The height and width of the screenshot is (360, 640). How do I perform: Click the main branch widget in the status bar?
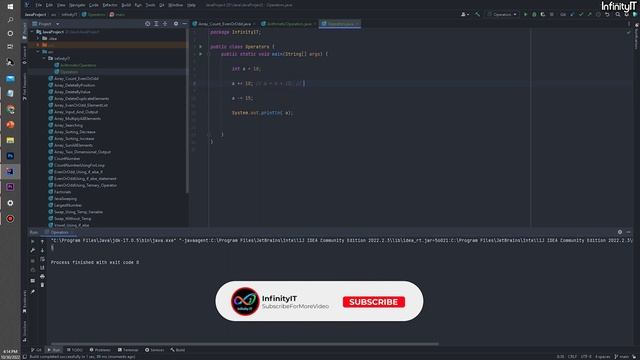[x=622, y=356]
